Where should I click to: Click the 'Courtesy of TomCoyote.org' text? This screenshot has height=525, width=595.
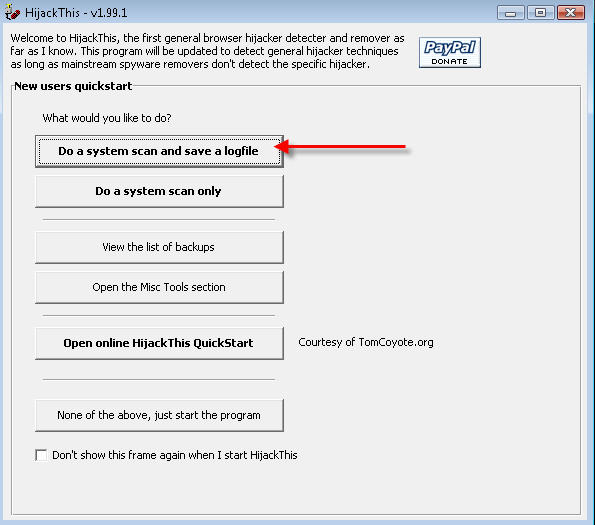pyautogui.click(x=366, y=342)
